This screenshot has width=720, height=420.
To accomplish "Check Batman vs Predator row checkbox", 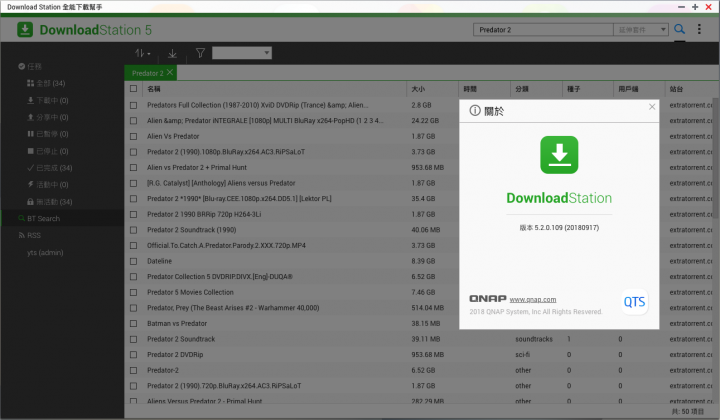I will 133,324.
